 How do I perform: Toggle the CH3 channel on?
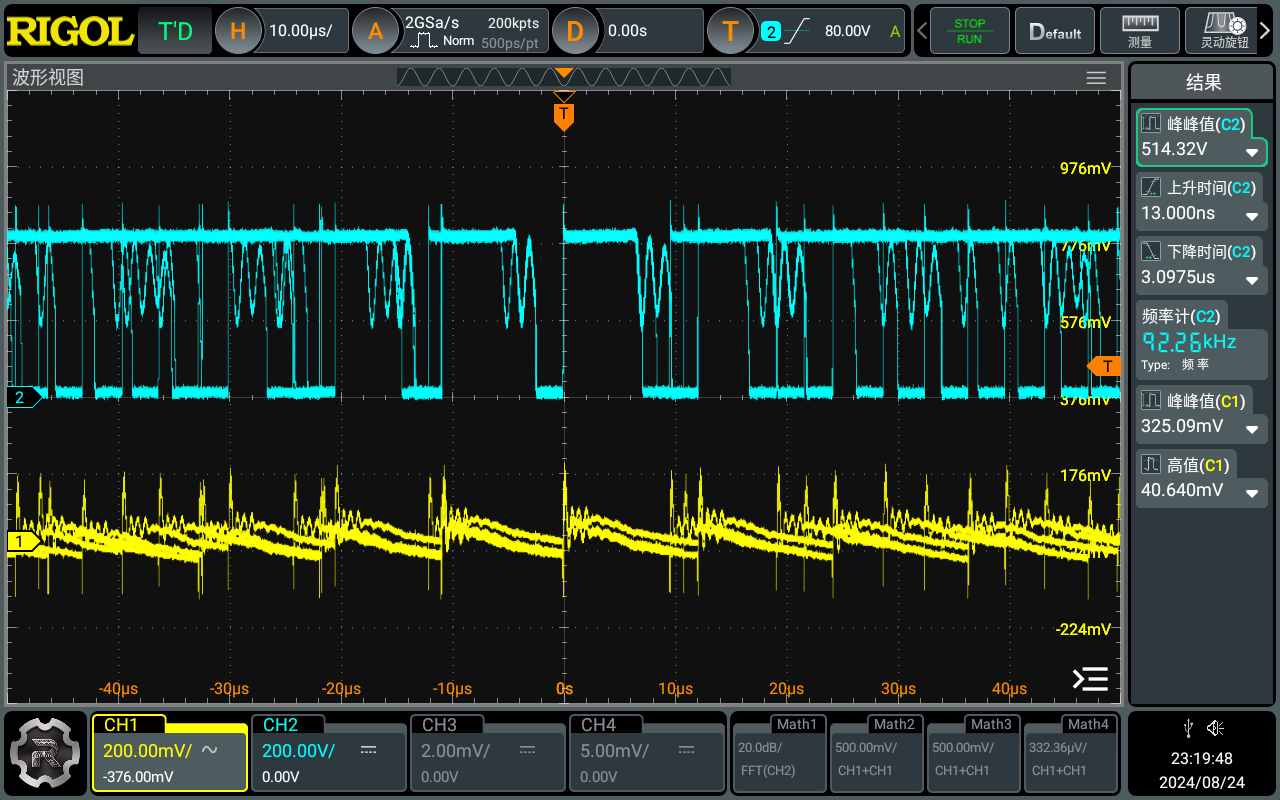pyautogui.click(x=486, y=752)
